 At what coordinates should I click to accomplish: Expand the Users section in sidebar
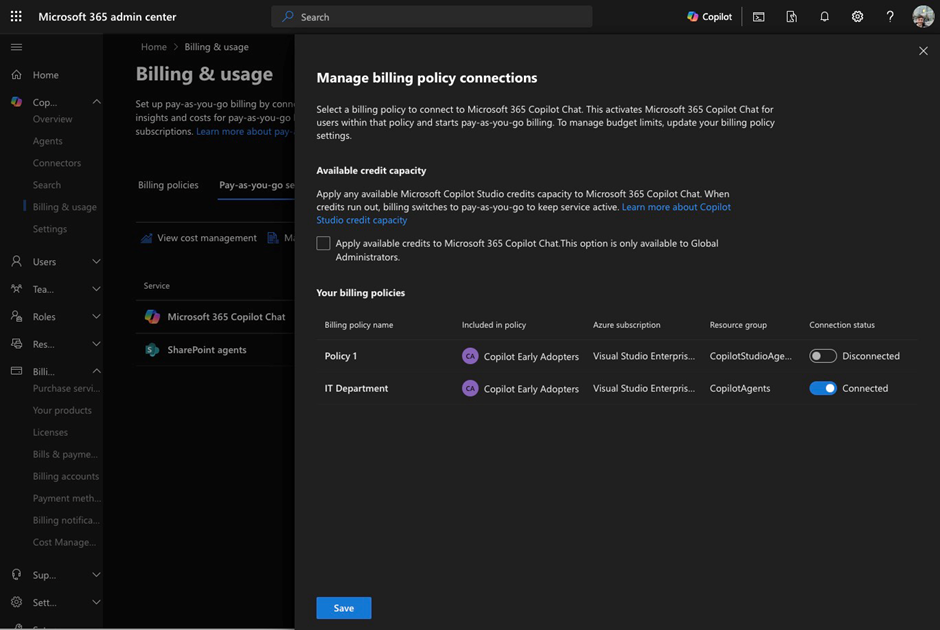(x=96, y=262)
